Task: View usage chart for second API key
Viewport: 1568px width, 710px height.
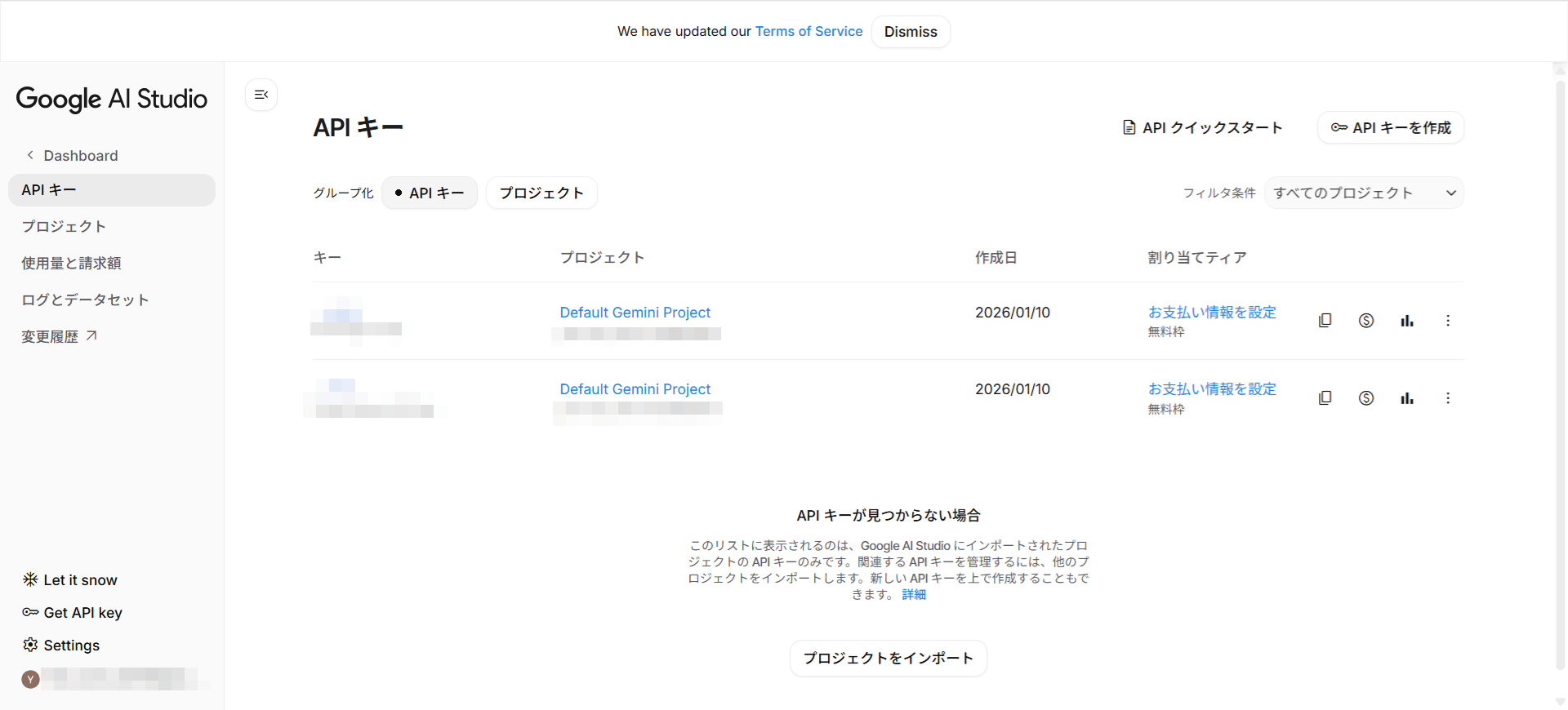Action: point(1406,398)
